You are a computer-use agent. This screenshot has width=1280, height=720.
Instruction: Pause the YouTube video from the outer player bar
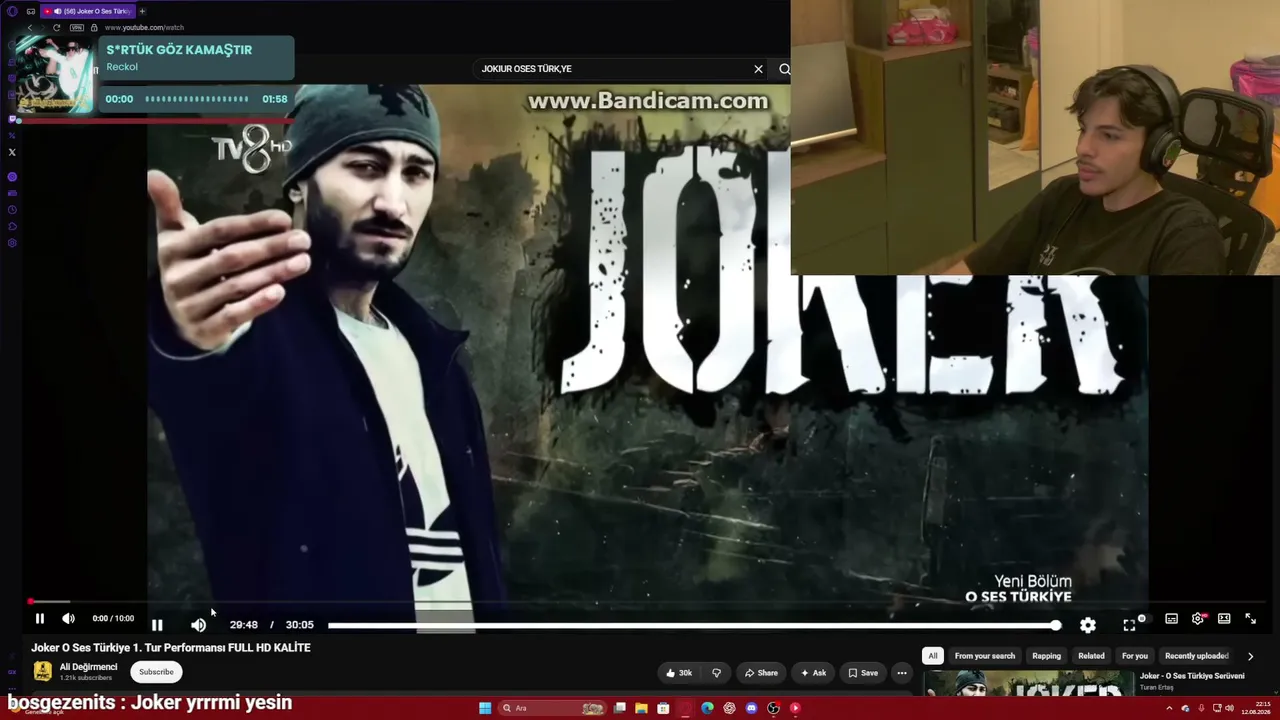pos(40,619)
